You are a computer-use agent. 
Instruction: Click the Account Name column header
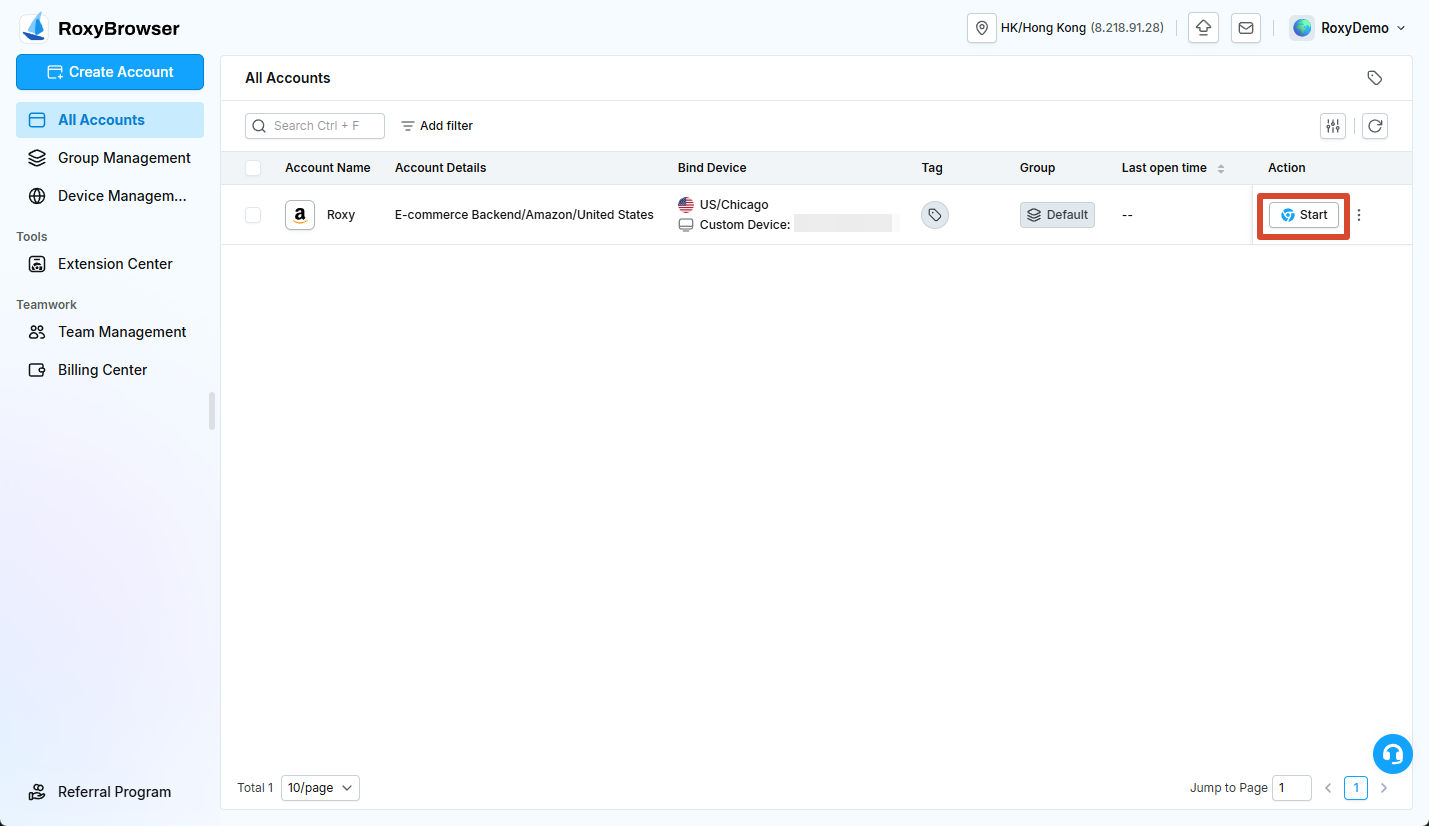click(328, 168)
